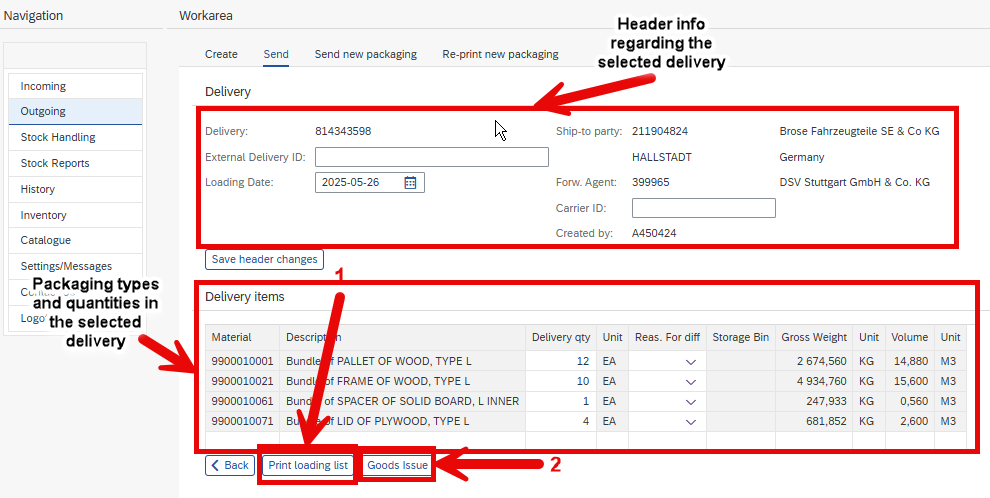Select the Re-print new packaging tab

click(x=500, y=54)
